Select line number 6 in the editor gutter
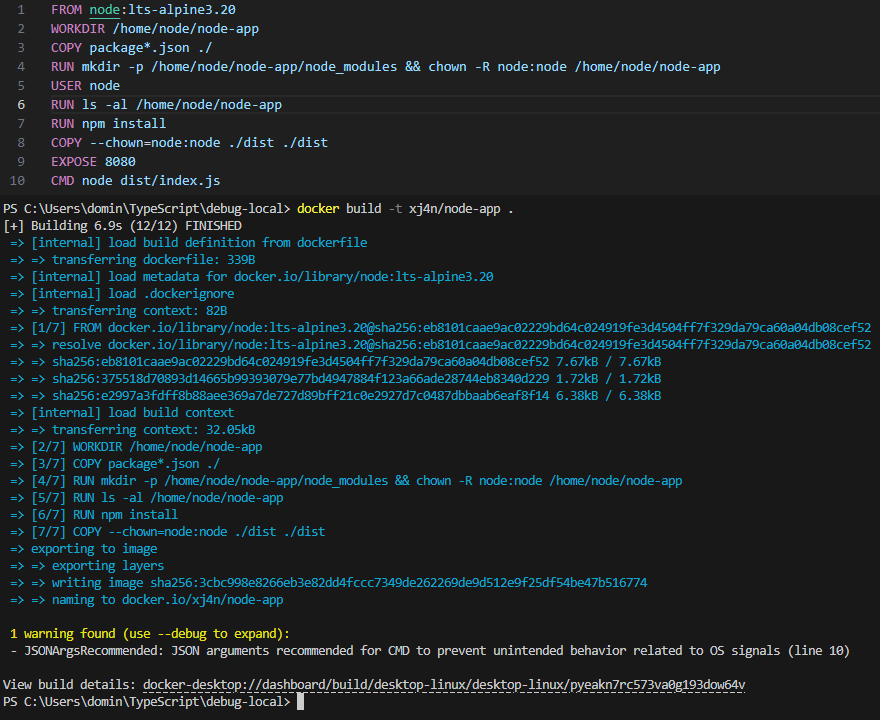The width and height of the screenshot is (880, 720). [21, 105]
